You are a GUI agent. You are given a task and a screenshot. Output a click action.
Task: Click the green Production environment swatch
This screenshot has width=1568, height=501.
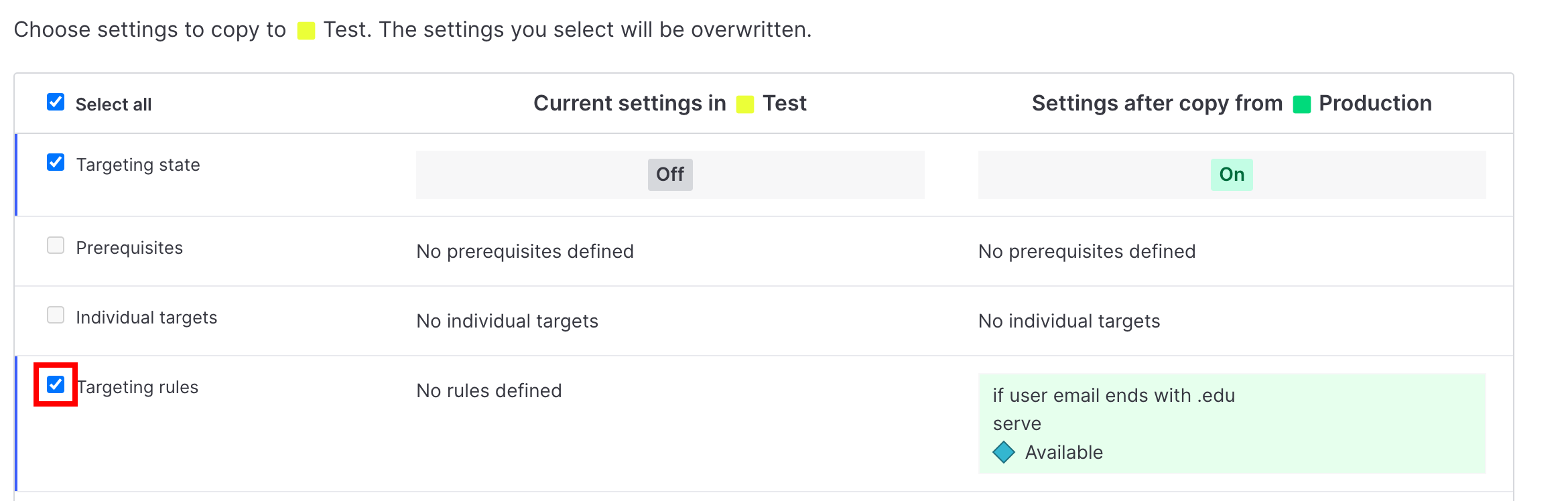pyautogui.click(x=1302, y=103)
